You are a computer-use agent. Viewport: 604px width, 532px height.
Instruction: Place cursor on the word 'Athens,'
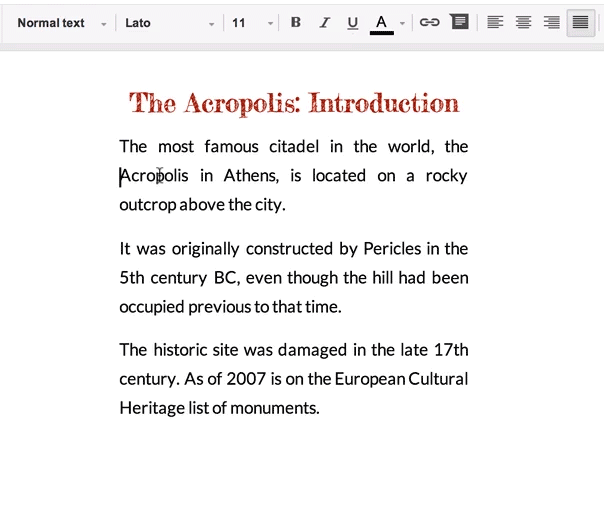pos(251,176)
